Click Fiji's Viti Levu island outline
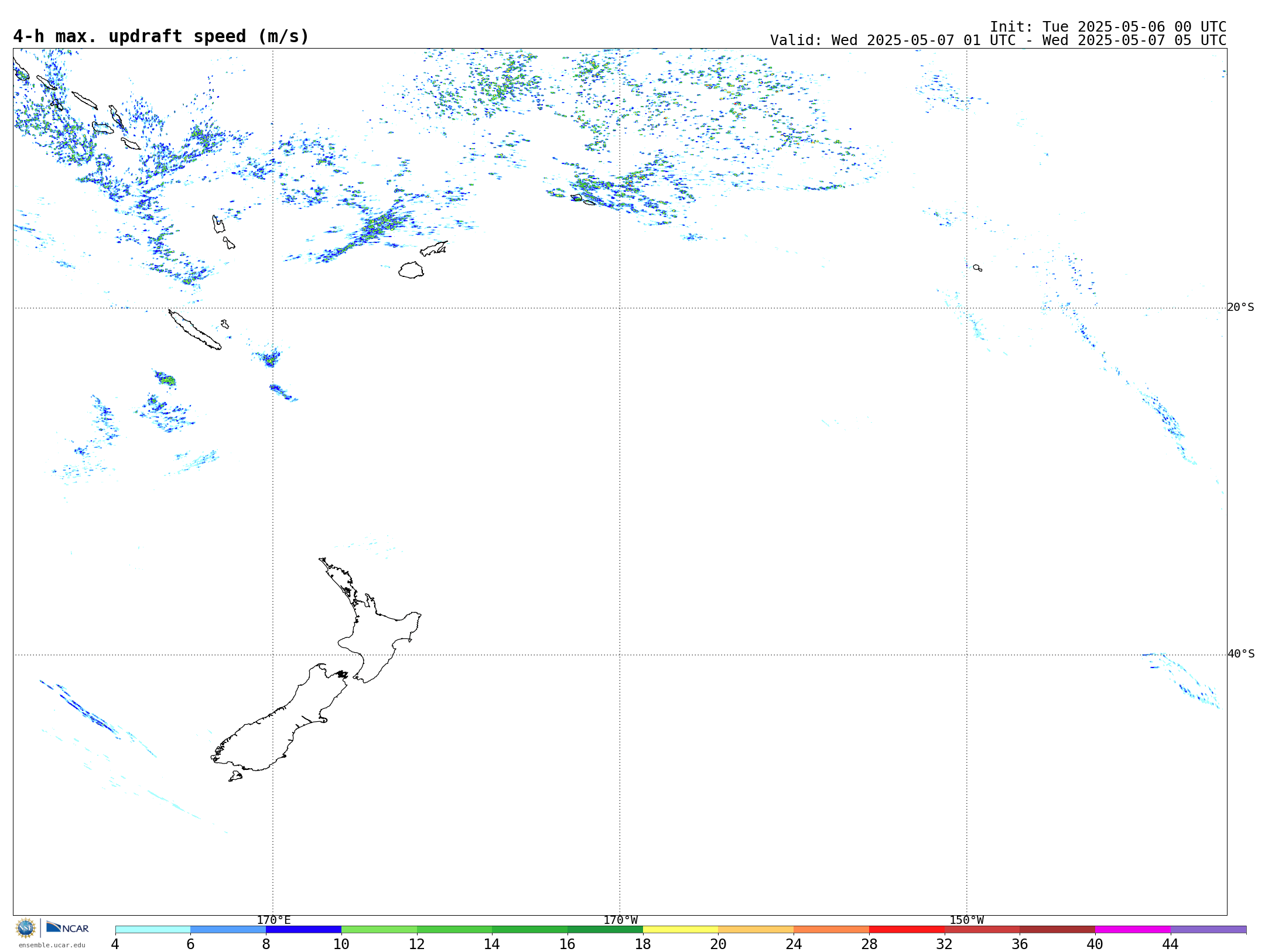Viewport: 1265px width, 952px height. [x=411, y=270]
